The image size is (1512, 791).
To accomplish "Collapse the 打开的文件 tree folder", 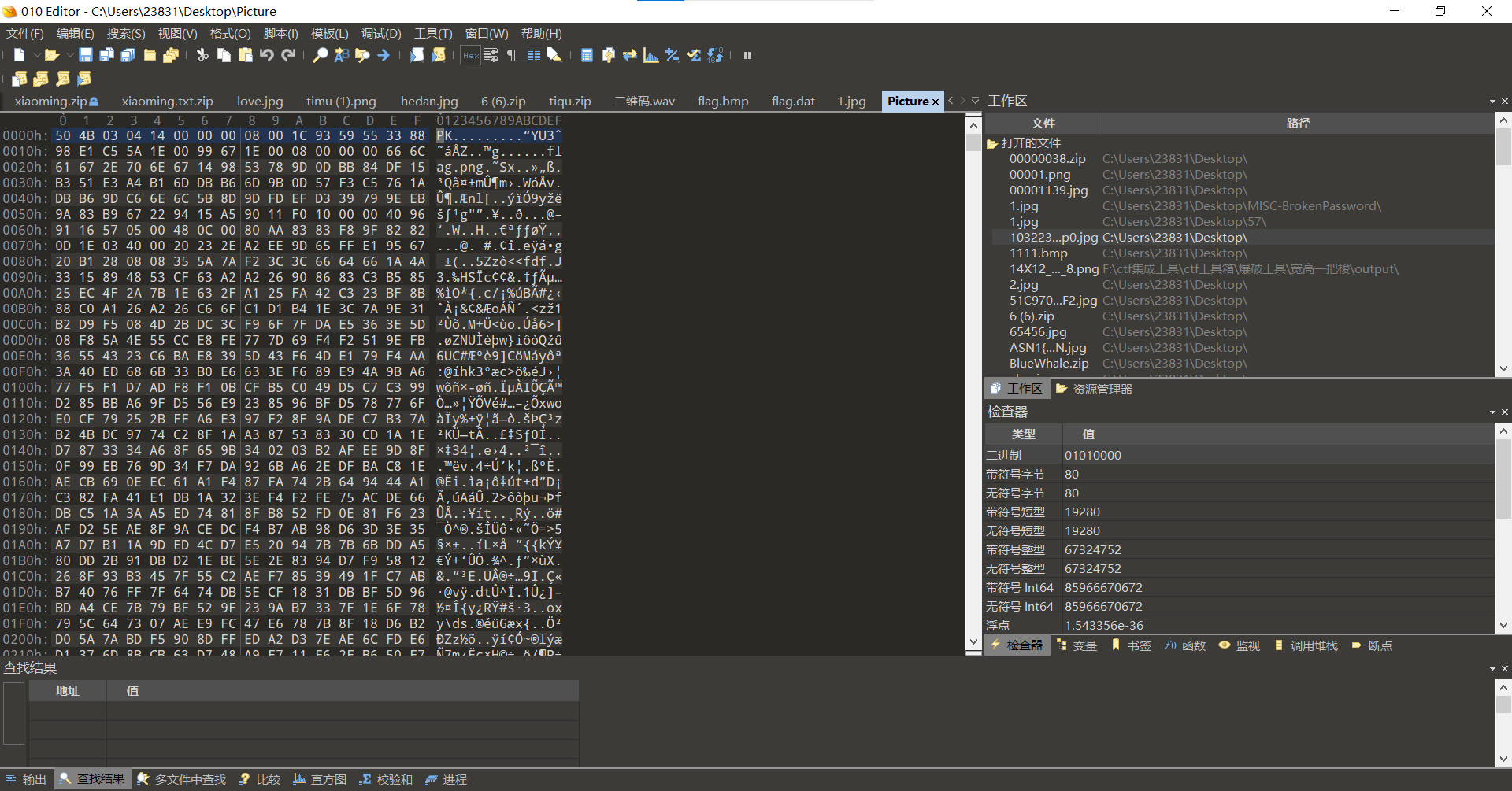I will click(992, 143).
